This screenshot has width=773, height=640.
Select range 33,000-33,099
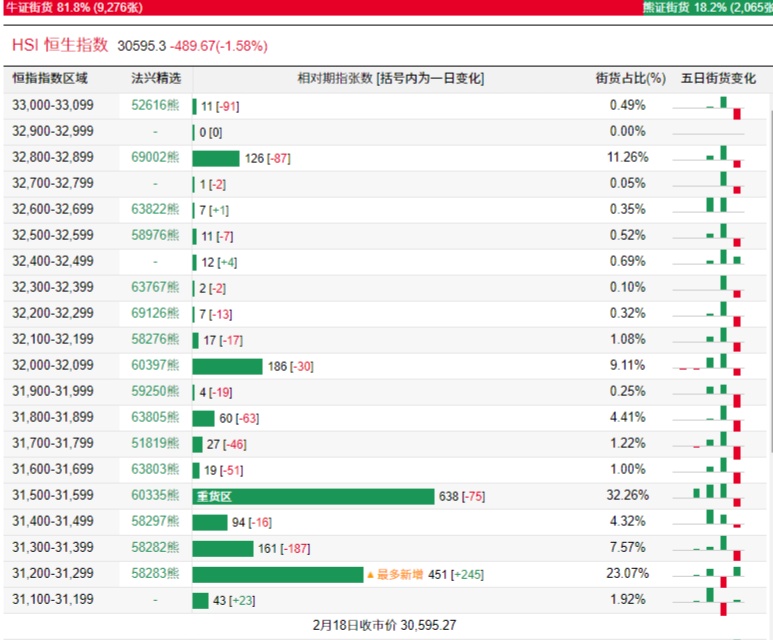53,105
